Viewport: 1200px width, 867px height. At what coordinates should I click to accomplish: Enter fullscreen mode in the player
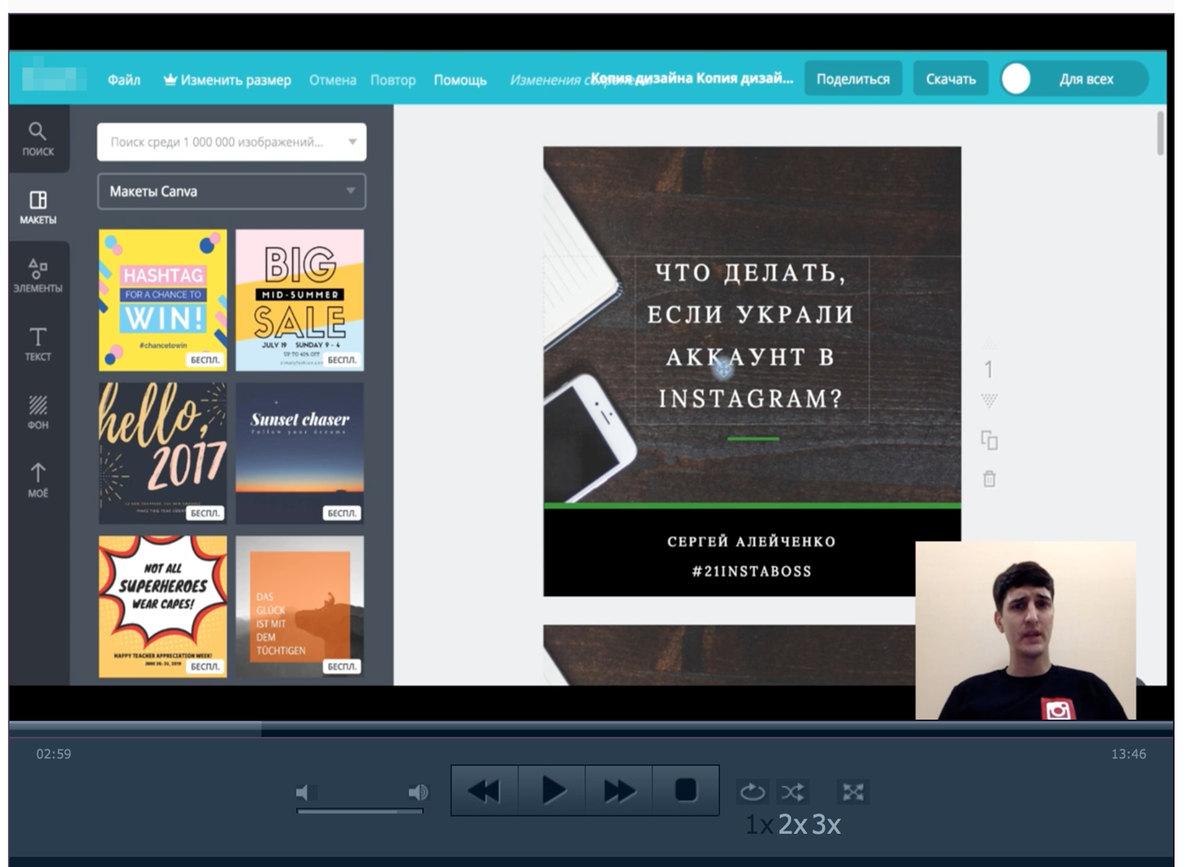(x=853, y=792)
